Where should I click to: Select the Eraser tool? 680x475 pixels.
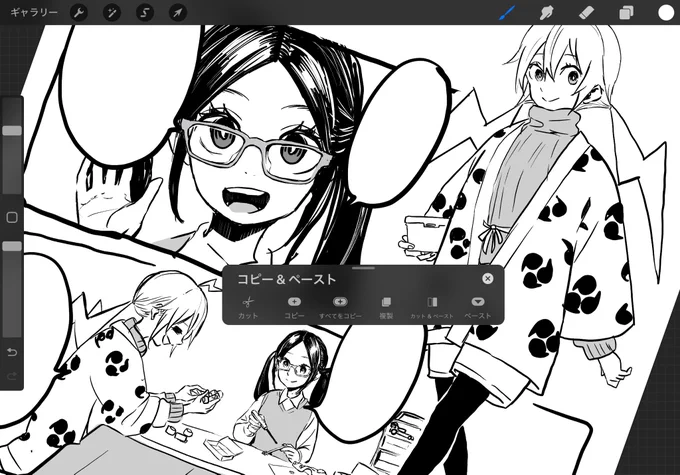point(586,13)
